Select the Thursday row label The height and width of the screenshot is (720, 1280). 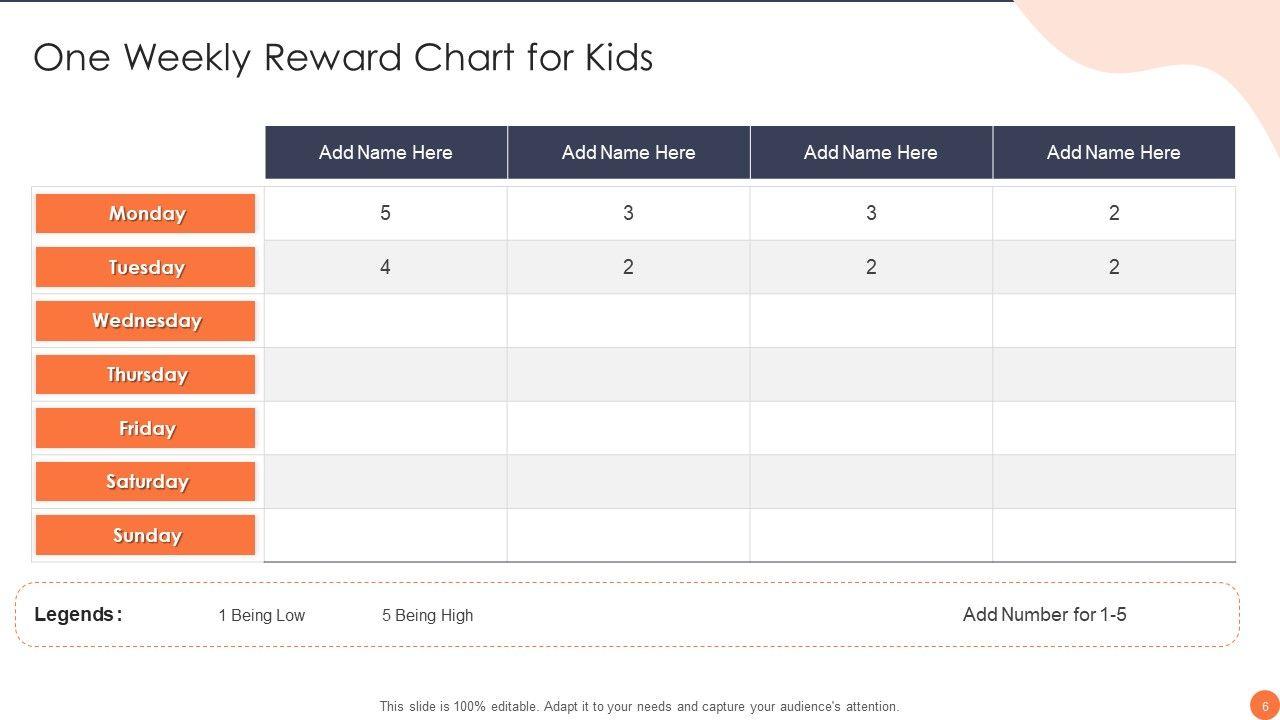click(146, 375)
